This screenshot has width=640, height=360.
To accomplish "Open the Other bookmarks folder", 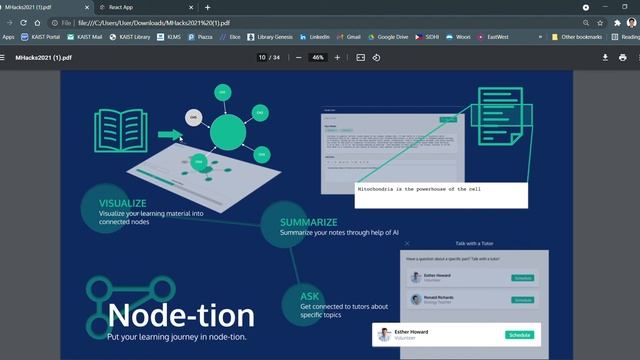I will (577, 37).
